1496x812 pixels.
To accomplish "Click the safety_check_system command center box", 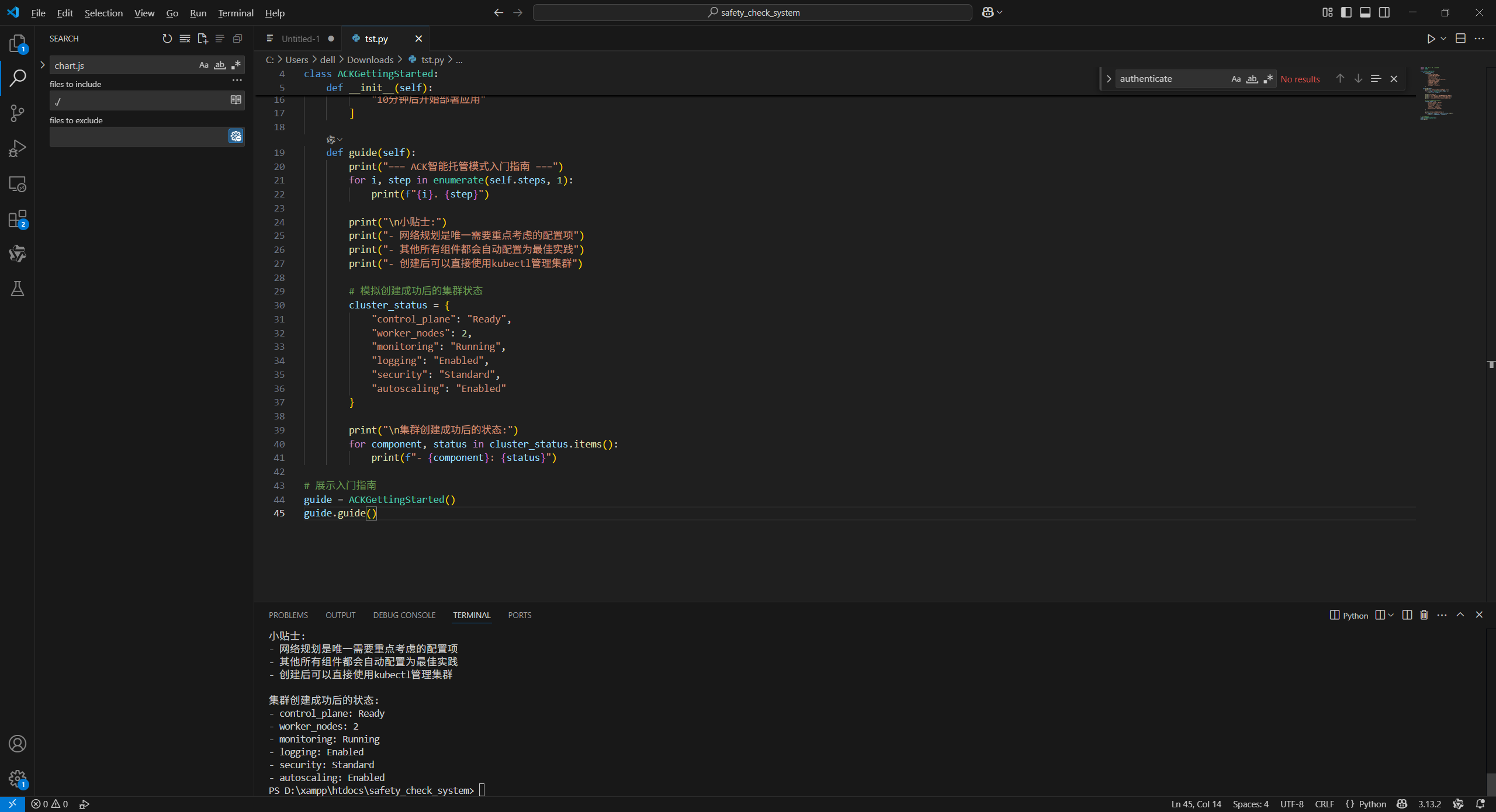I will tap(753, 12).
